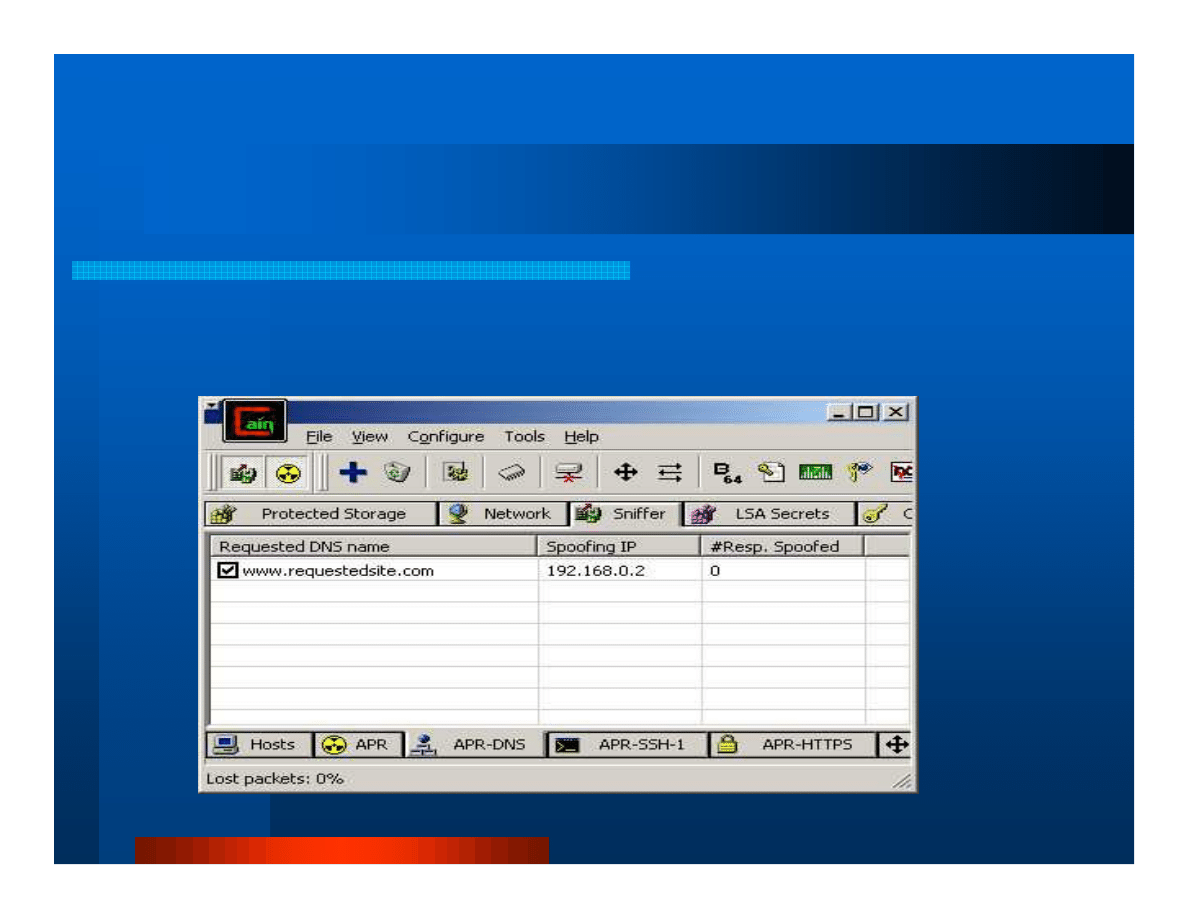Screen dimensions: 1188x918
Task: Click the Spoofing IP column header
Action: [x=591, y=546]
